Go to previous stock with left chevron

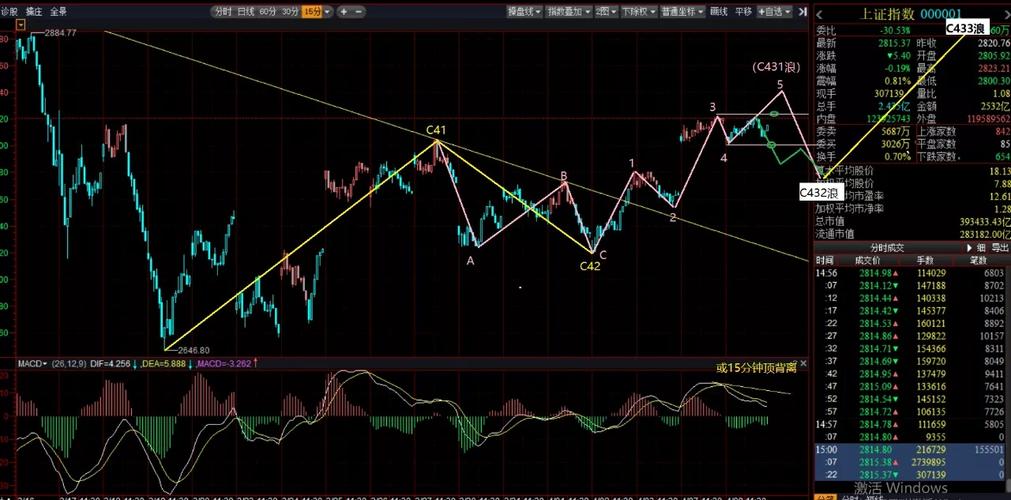point(820,14)
